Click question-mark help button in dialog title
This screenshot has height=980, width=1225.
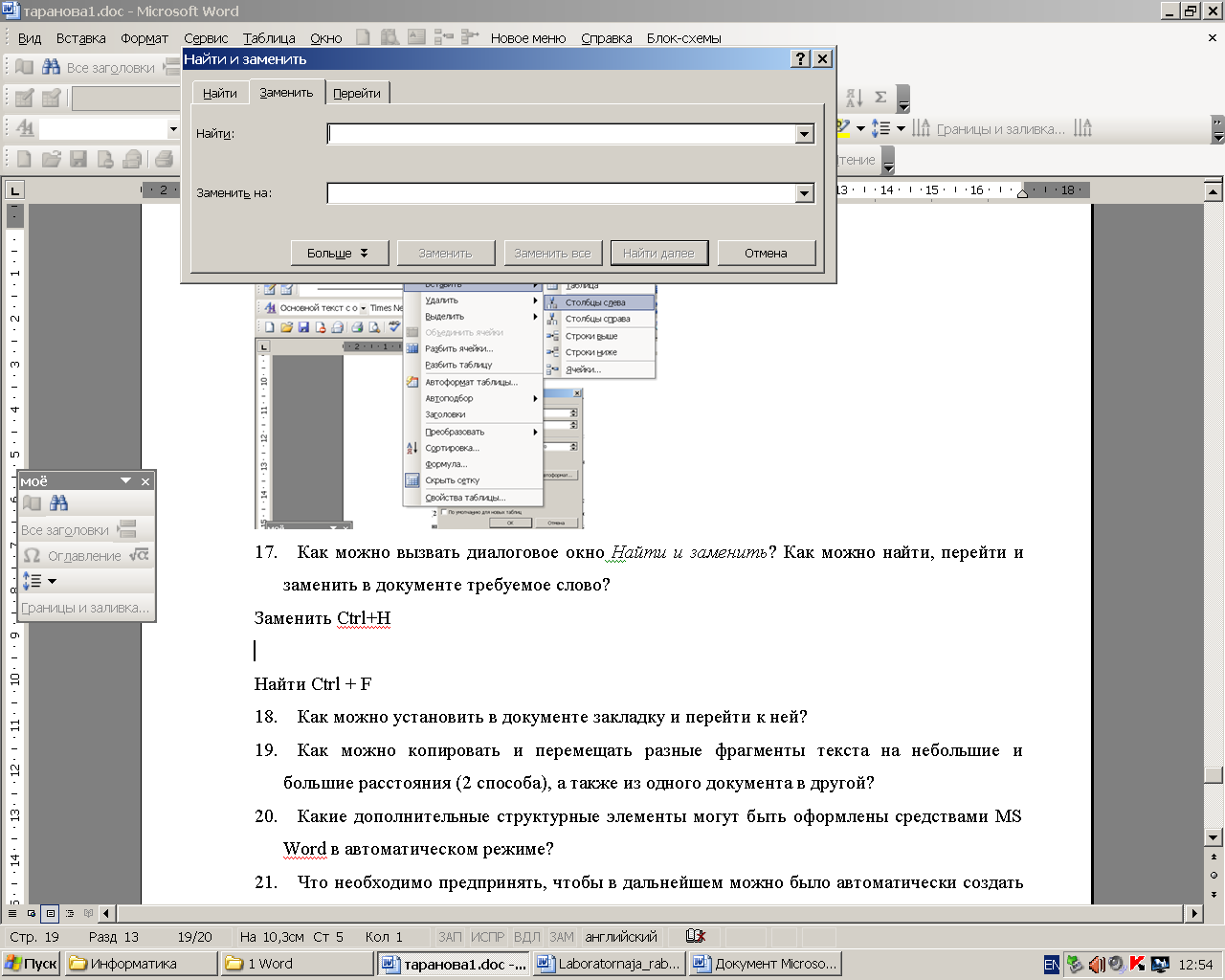point(801,59)
